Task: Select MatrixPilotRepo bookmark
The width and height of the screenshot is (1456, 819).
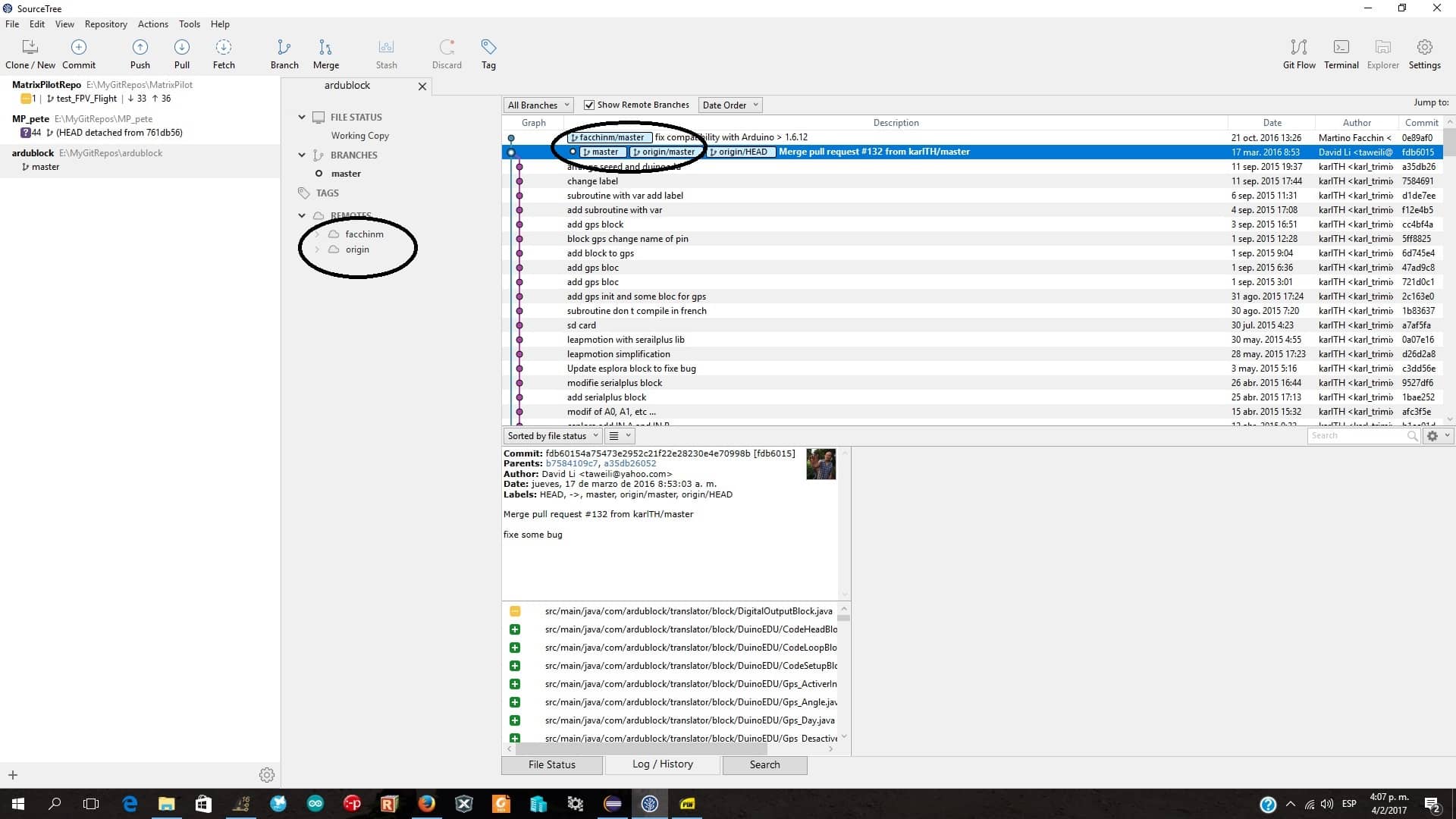Action: point(140,92)
